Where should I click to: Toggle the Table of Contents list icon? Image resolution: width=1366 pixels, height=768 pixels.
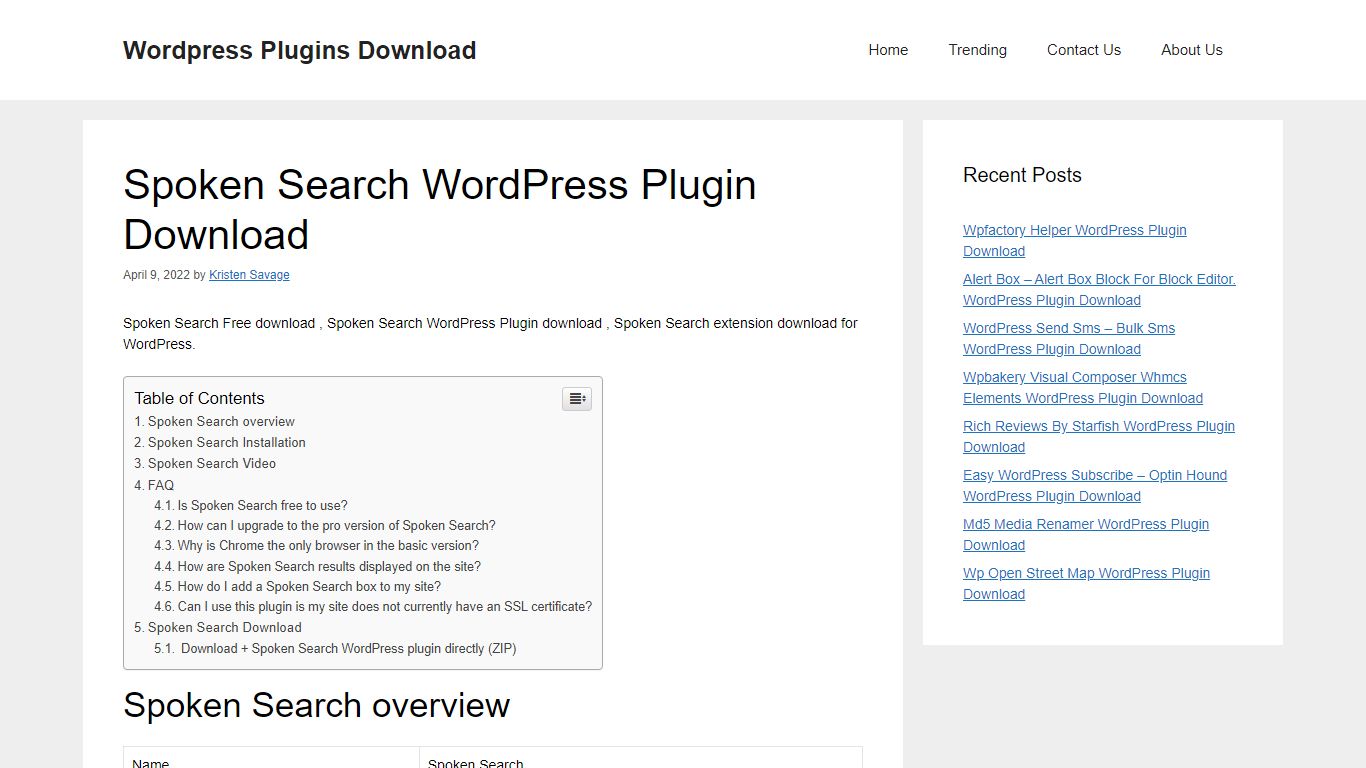click(577, 399)
